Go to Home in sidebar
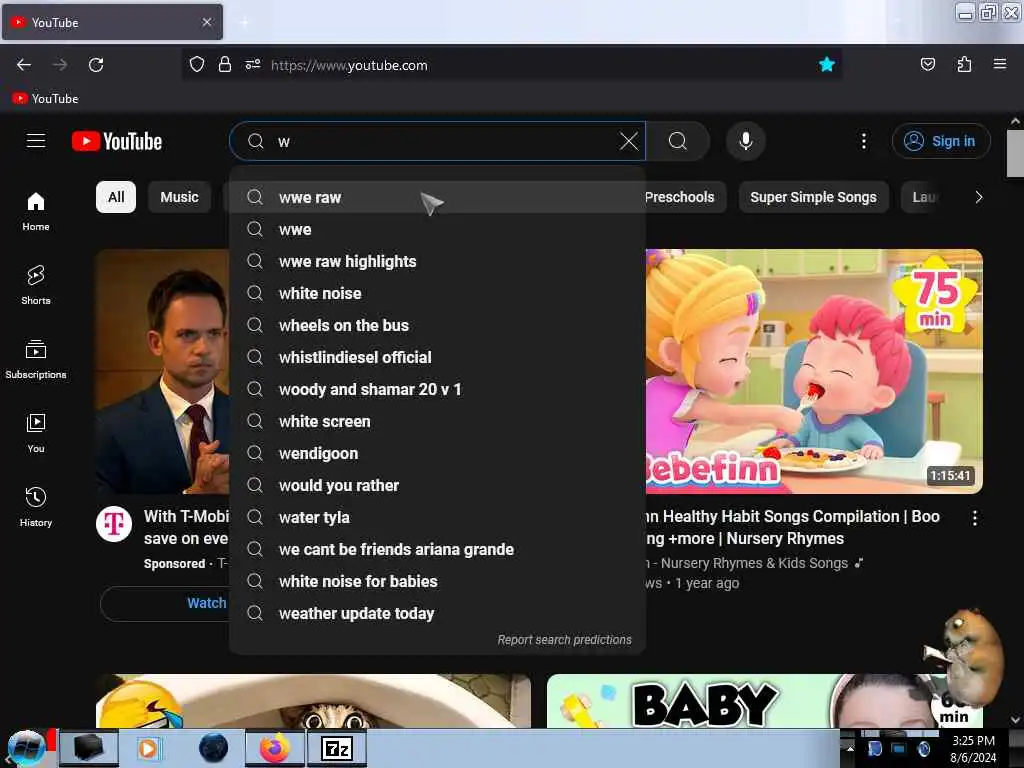Viewport: 1024px width, 768px height. pyautogui.click(x=36, y=212)
